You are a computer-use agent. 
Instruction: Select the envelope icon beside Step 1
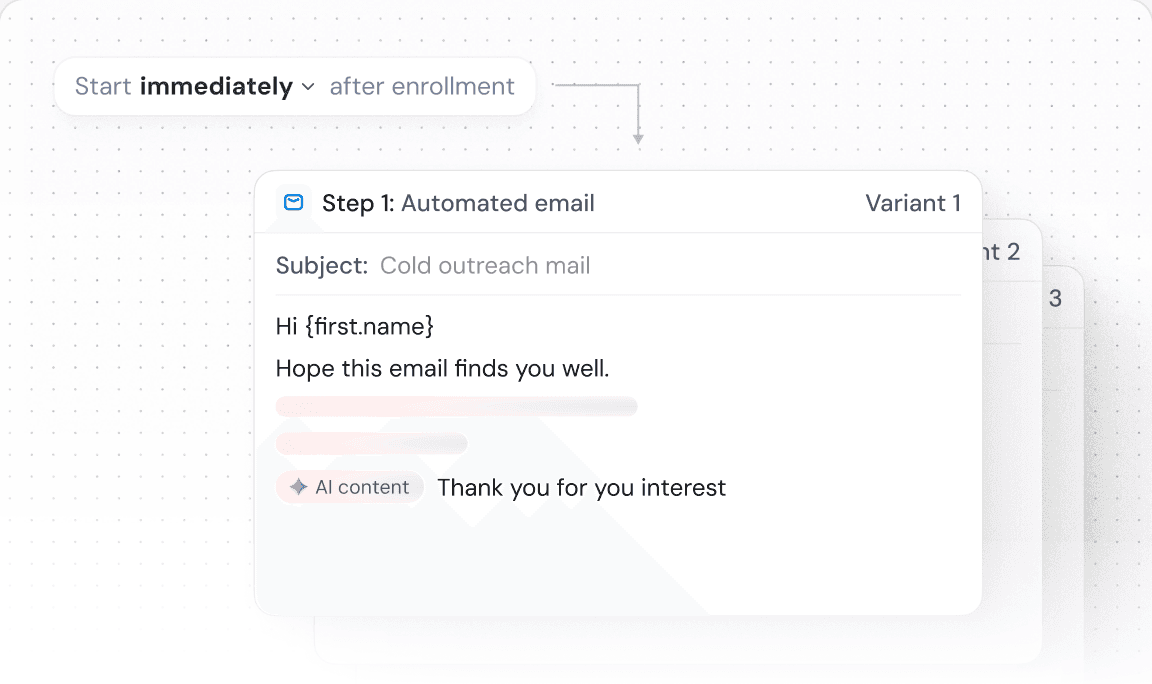click(293, 202)
